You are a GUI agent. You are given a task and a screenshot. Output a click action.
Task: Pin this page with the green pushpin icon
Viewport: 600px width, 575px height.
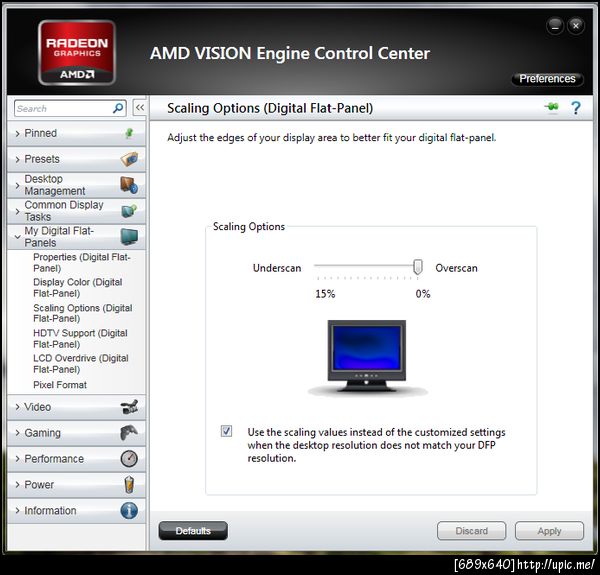coord(551,108)
